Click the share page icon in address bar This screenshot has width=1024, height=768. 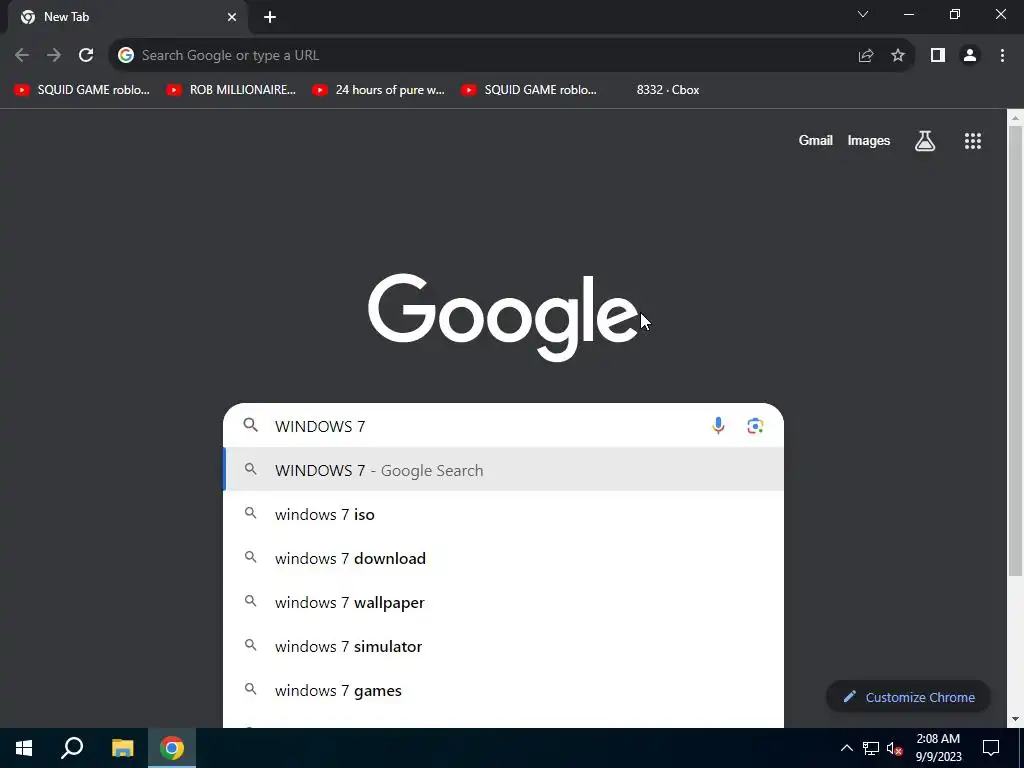[x=866, y=56]
